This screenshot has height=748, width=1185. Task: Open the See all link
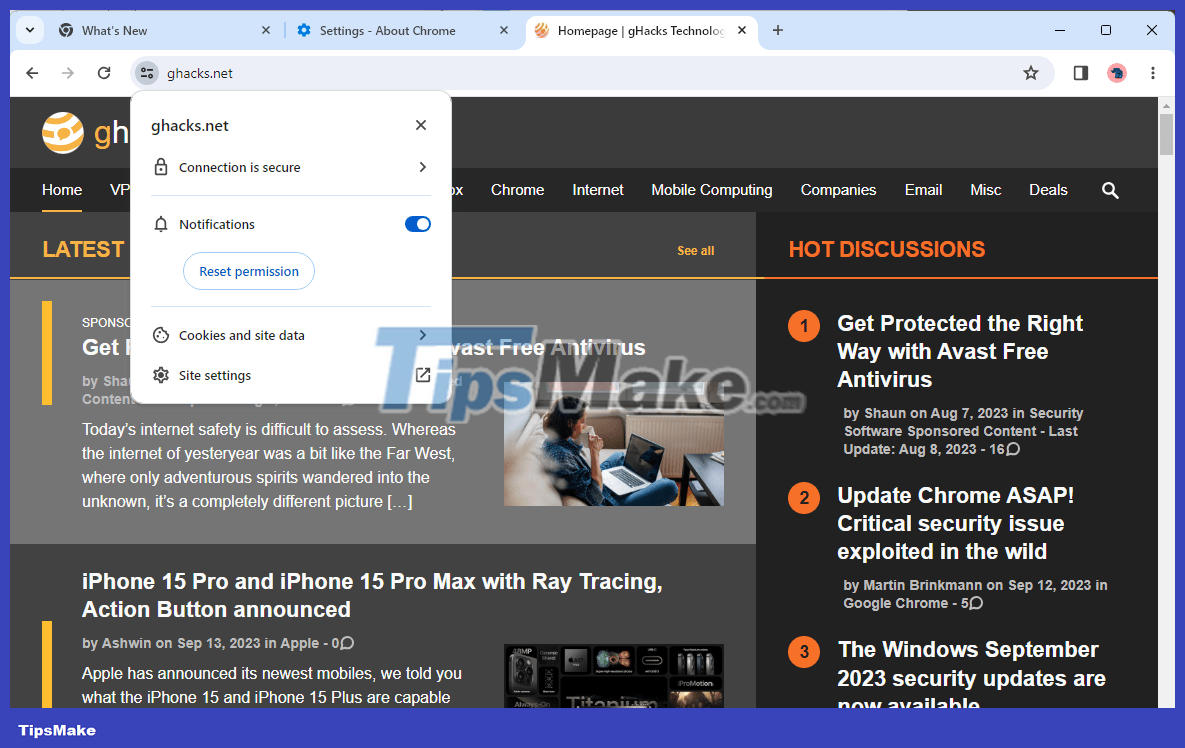pyautogui.click(x=695, y=251)
